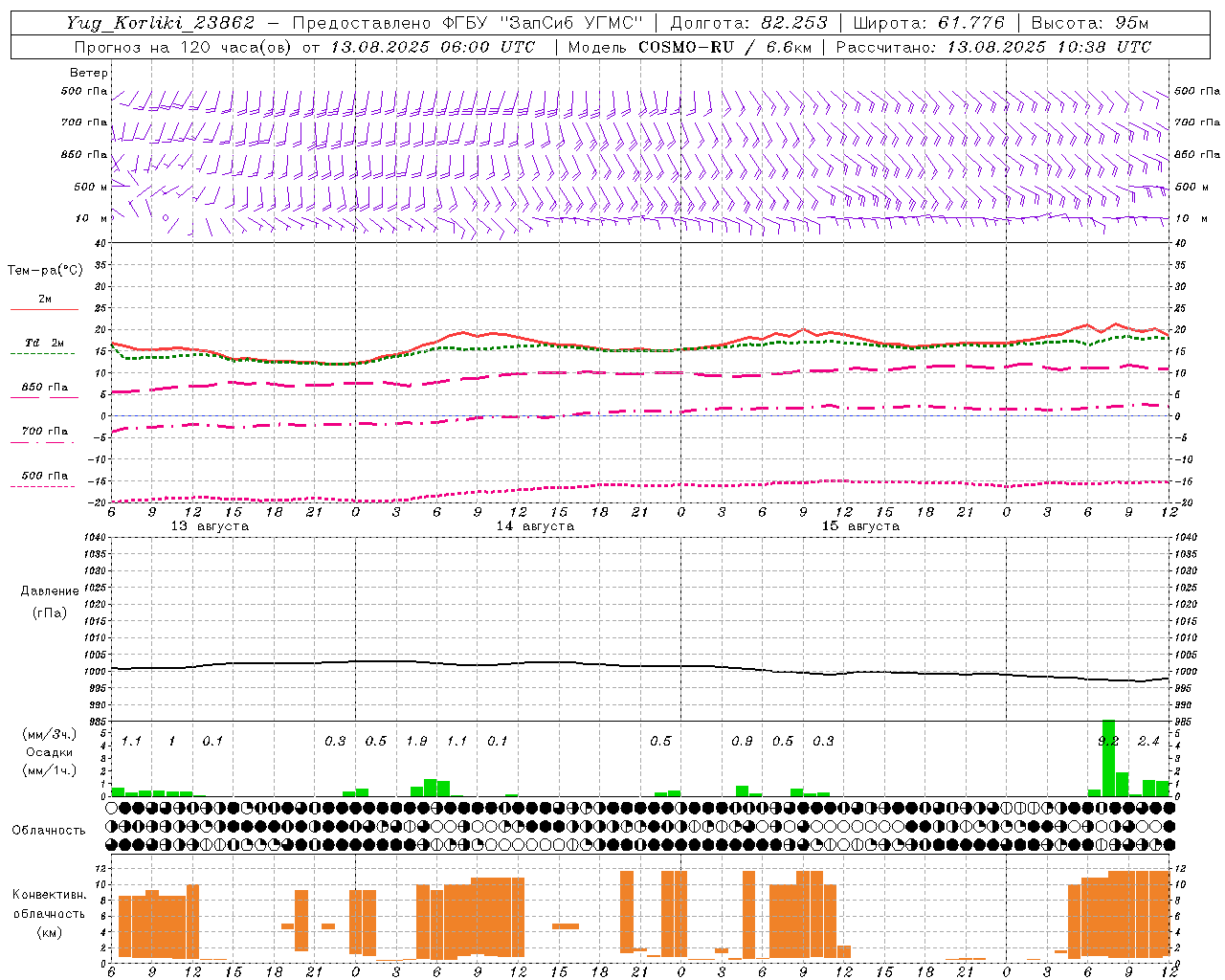
Task: Click the green dotted Td 2м legend line
Action: [x=44, y=353]
